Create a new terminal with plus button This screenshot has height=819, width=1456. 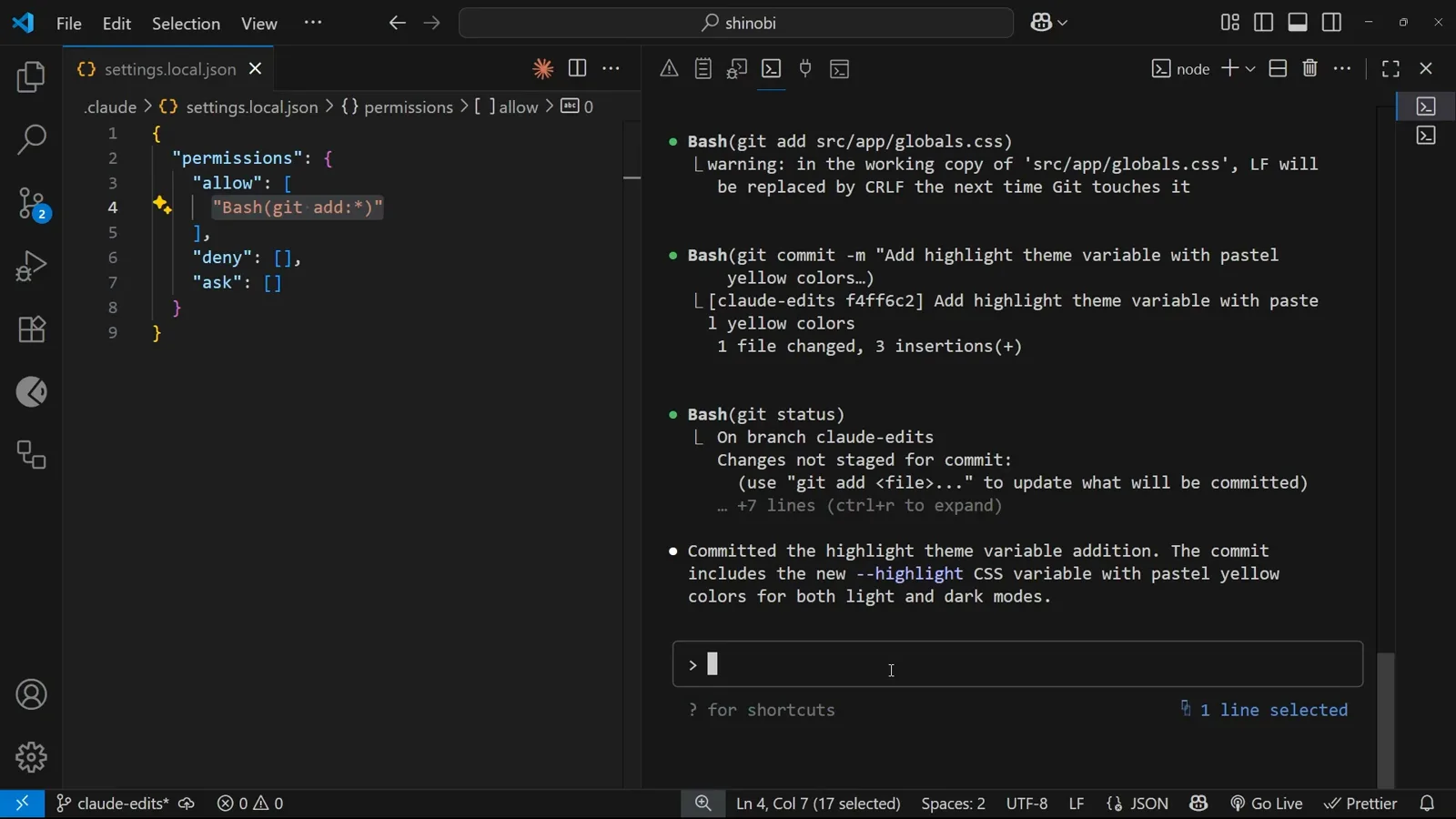coord(1229,68)
